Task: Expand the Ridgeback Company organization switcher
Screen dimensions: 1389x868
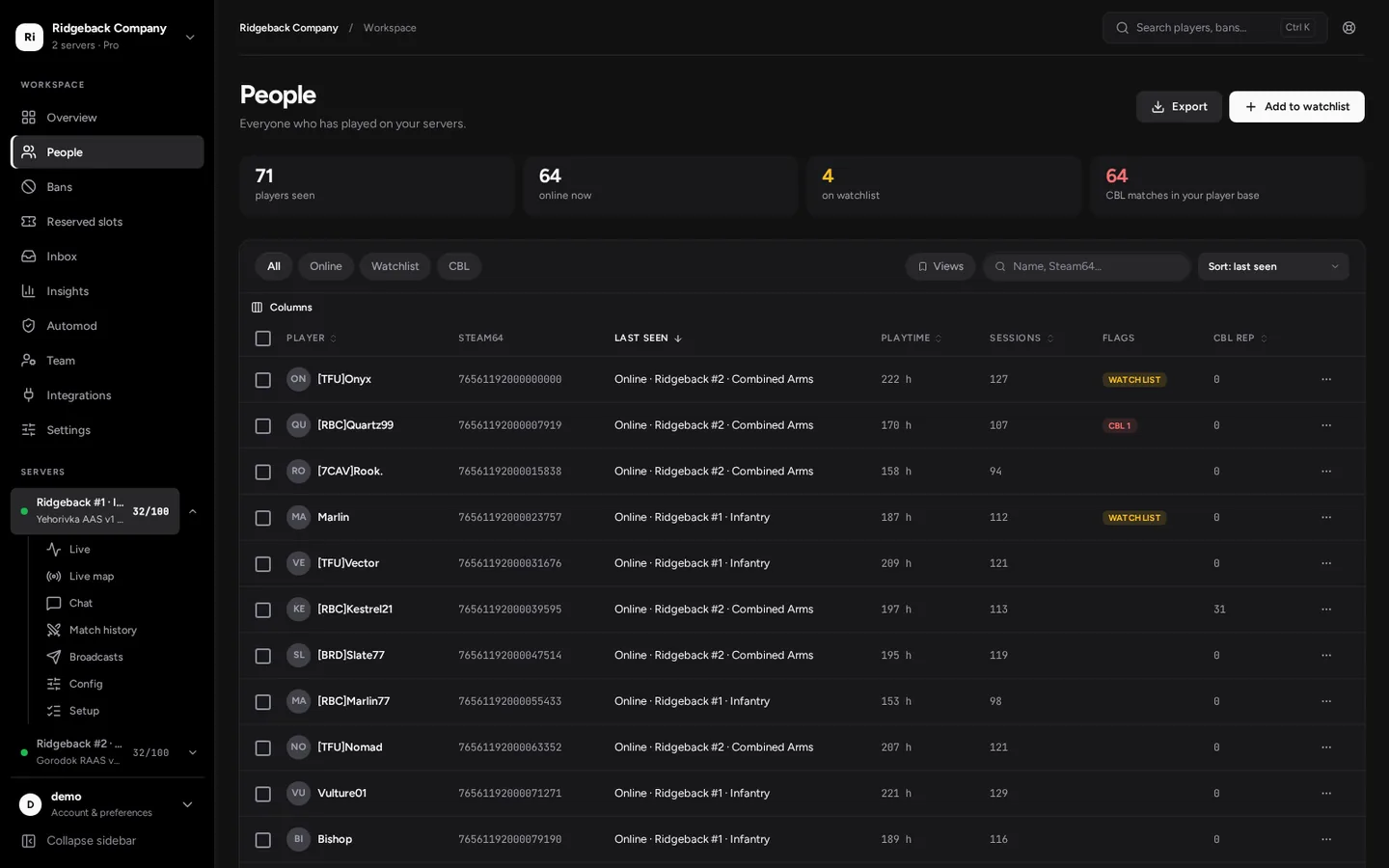Action: 107,37
